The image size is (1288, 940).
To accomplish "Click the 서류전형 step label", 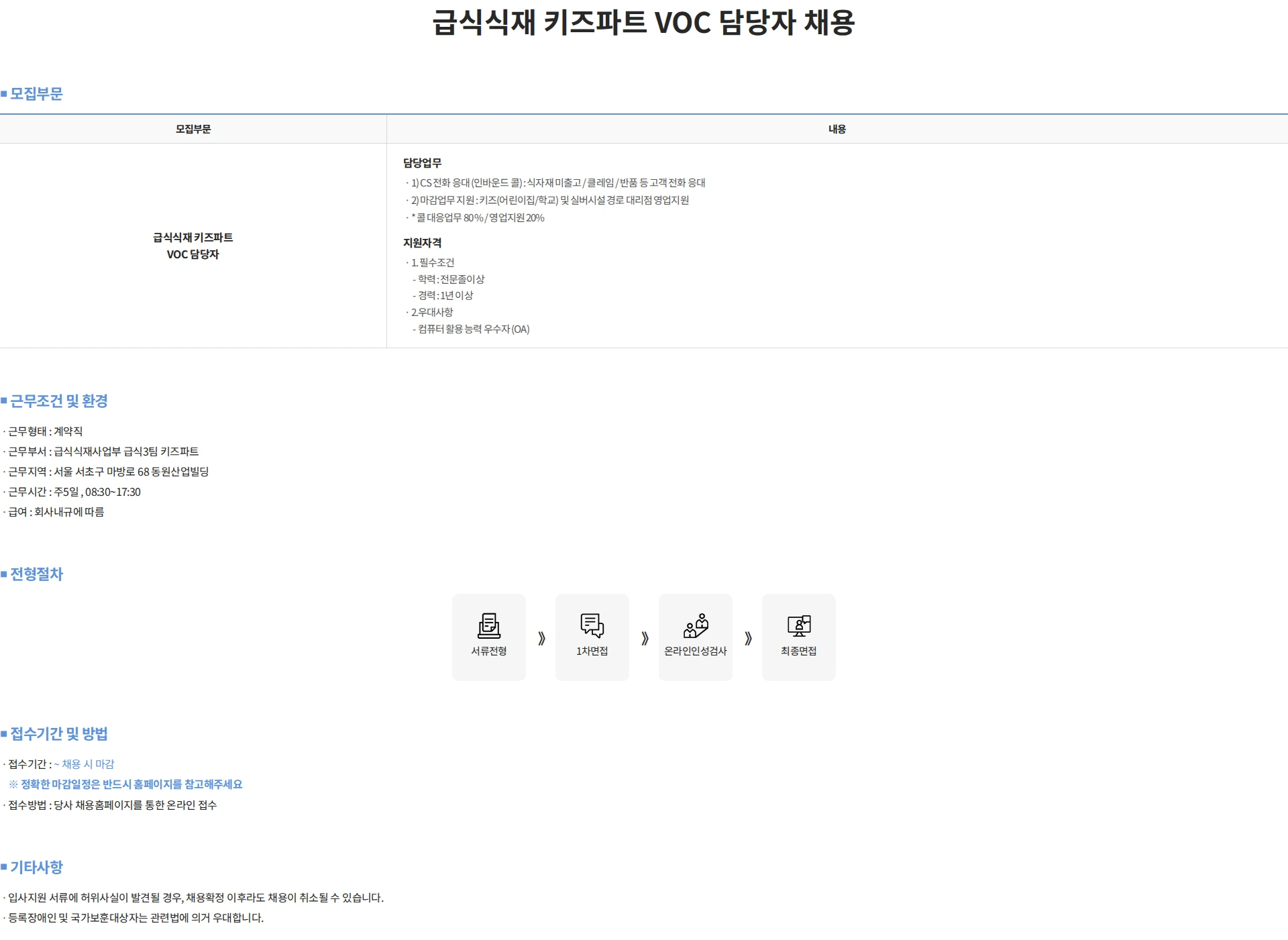I will pyautogui.click(x=489, y=651).
